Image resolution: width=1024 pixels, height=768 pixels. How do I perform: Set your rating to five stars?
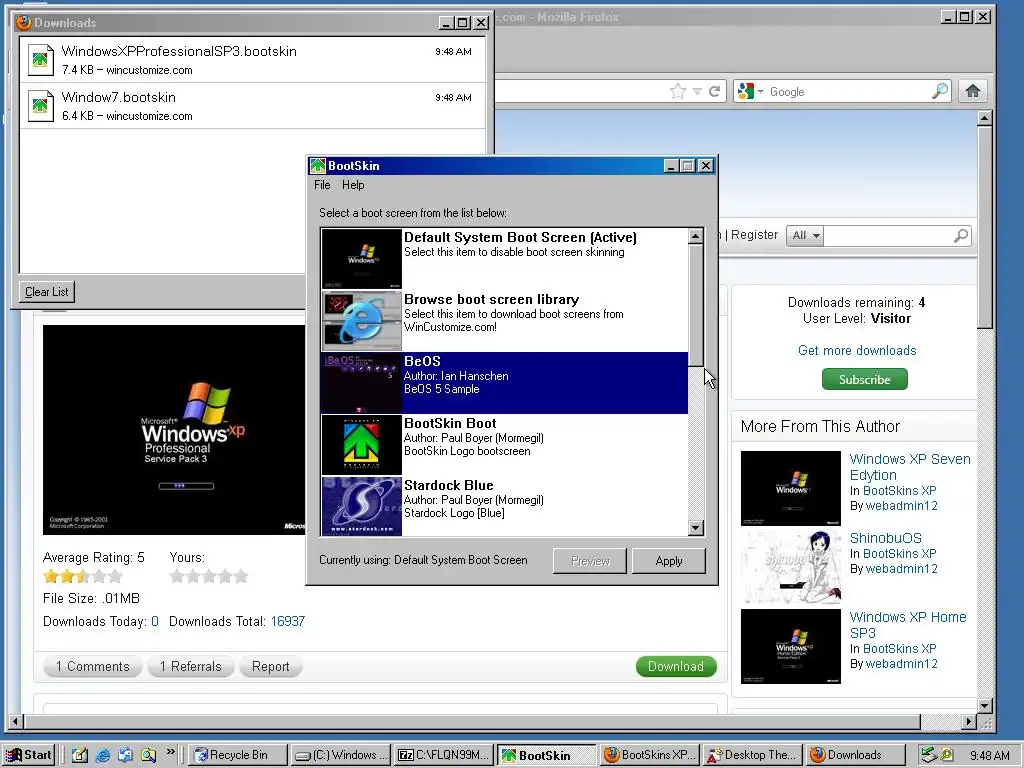[x=241, y=576]
